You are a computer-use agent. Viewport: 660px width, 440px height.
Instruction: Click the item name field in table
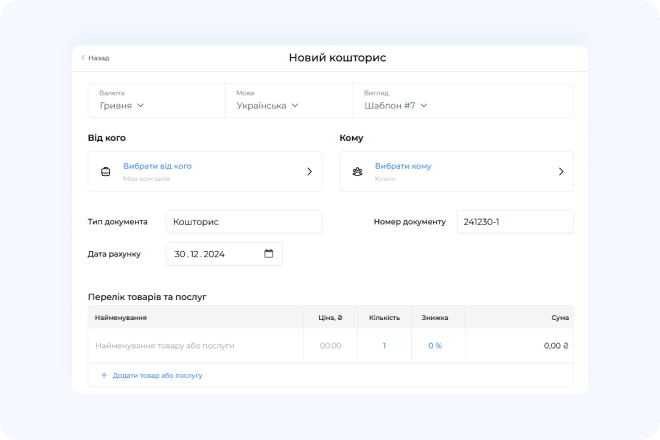coord(195,345)
